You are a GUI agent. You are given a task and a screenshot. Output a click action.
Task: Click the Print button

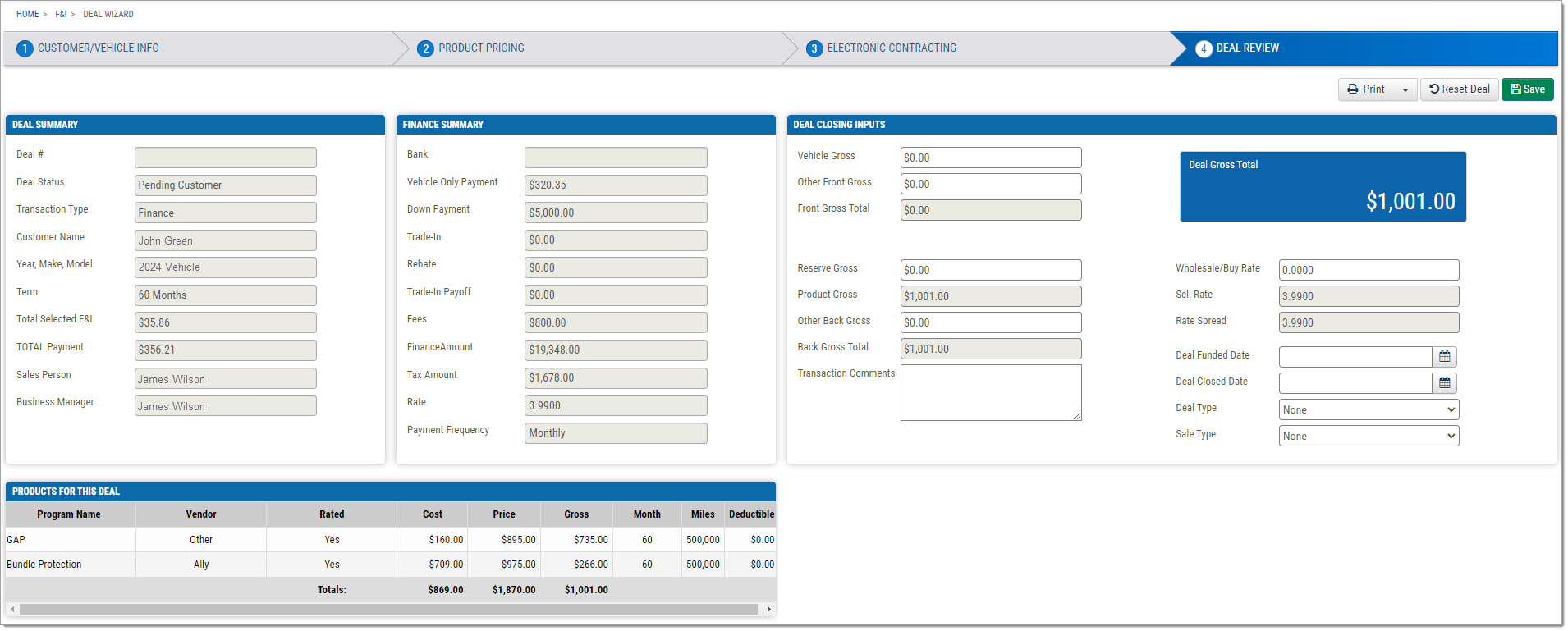[1366, 89]
